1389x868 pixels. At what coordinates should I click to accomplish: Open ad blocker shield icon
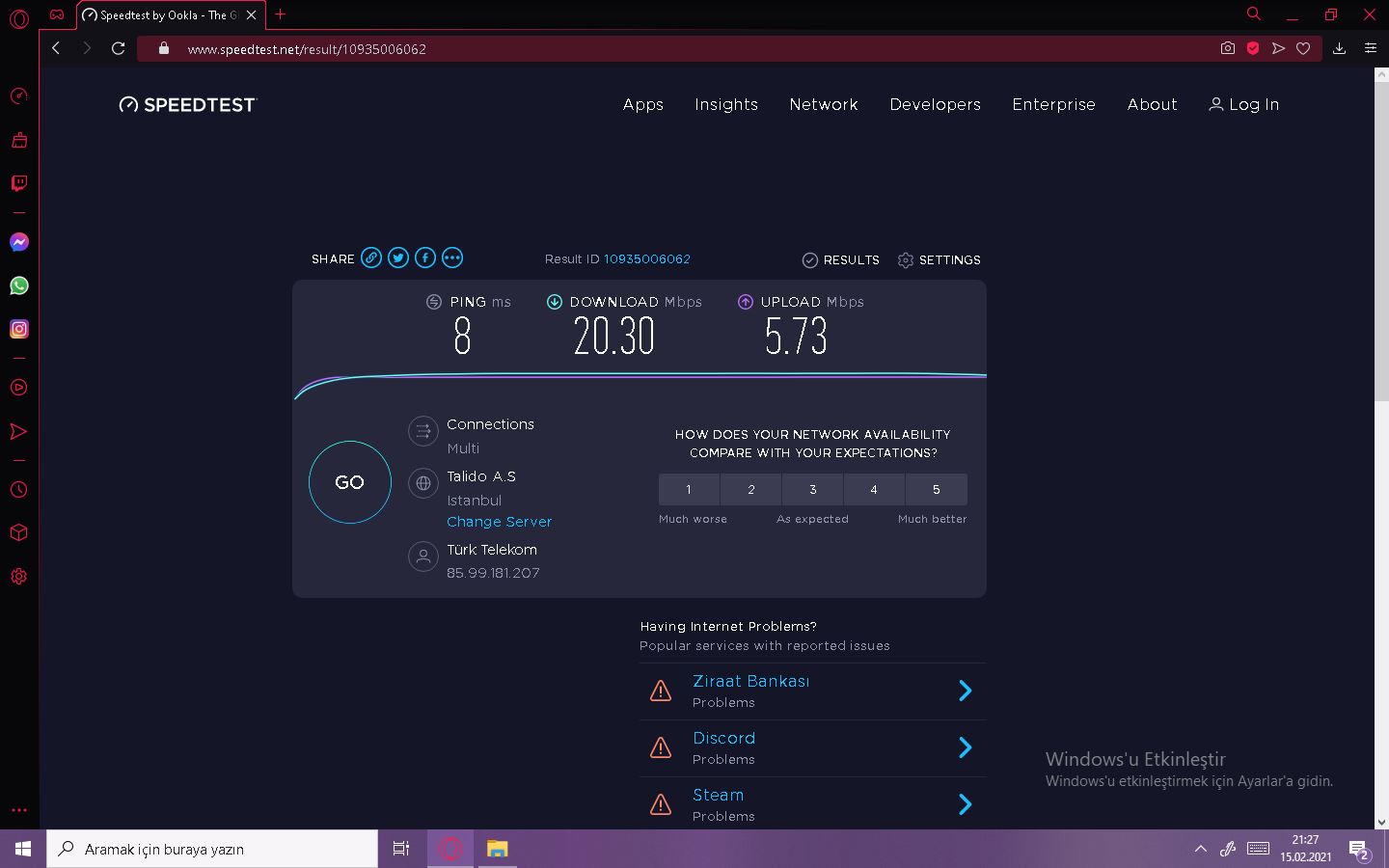coord(1253,48)
